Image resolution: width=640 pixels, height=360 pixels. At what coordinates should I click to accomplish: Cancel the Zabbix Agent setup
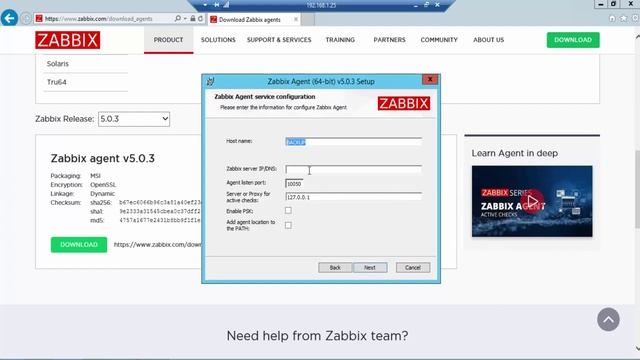click(413, 268)
